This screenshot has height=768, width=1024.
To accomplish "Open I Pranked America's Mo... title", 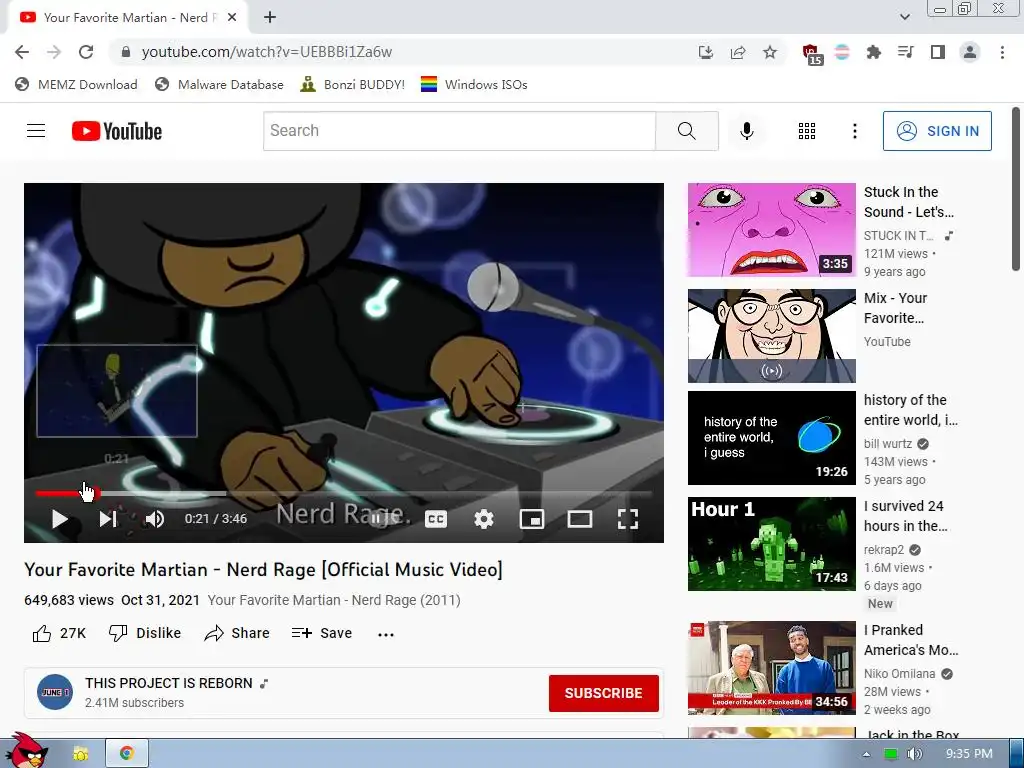I will 911,640.
